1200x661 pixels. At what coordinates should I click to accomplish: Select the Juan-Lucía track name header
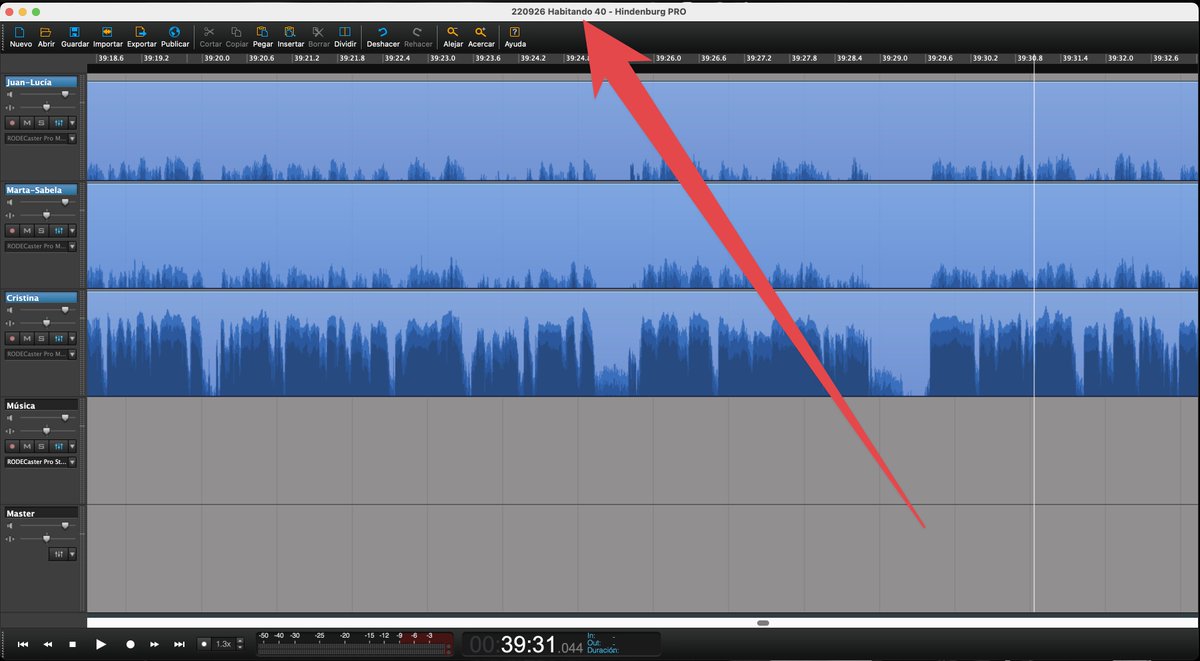[41, 82]
